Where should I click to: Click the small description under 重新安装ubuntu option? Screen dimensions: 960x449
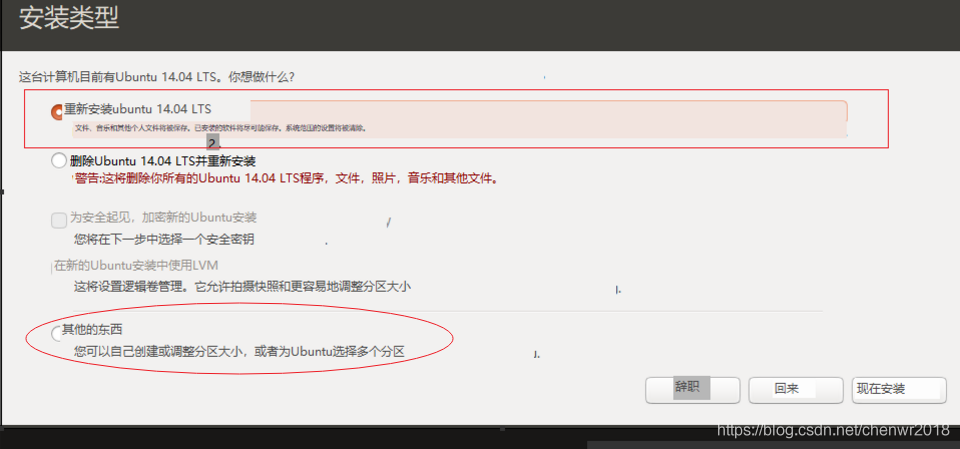[x=220, y=129]
